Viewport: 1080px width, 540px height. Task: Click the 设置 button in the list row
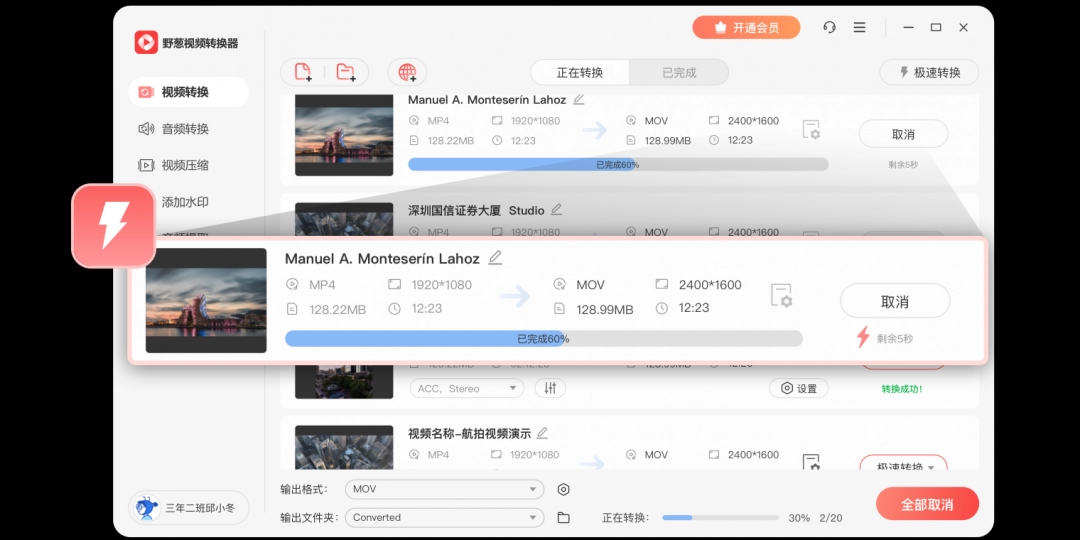point(799,388)
